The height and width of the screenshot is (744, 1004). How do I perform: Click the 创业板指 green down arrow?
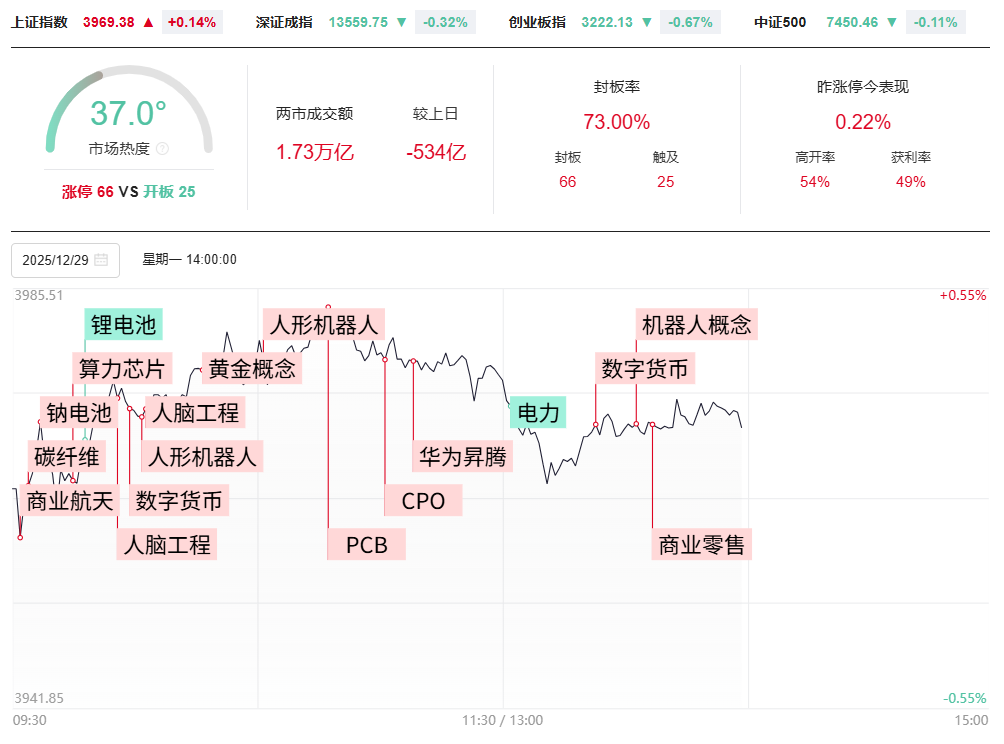coord(645,22)
